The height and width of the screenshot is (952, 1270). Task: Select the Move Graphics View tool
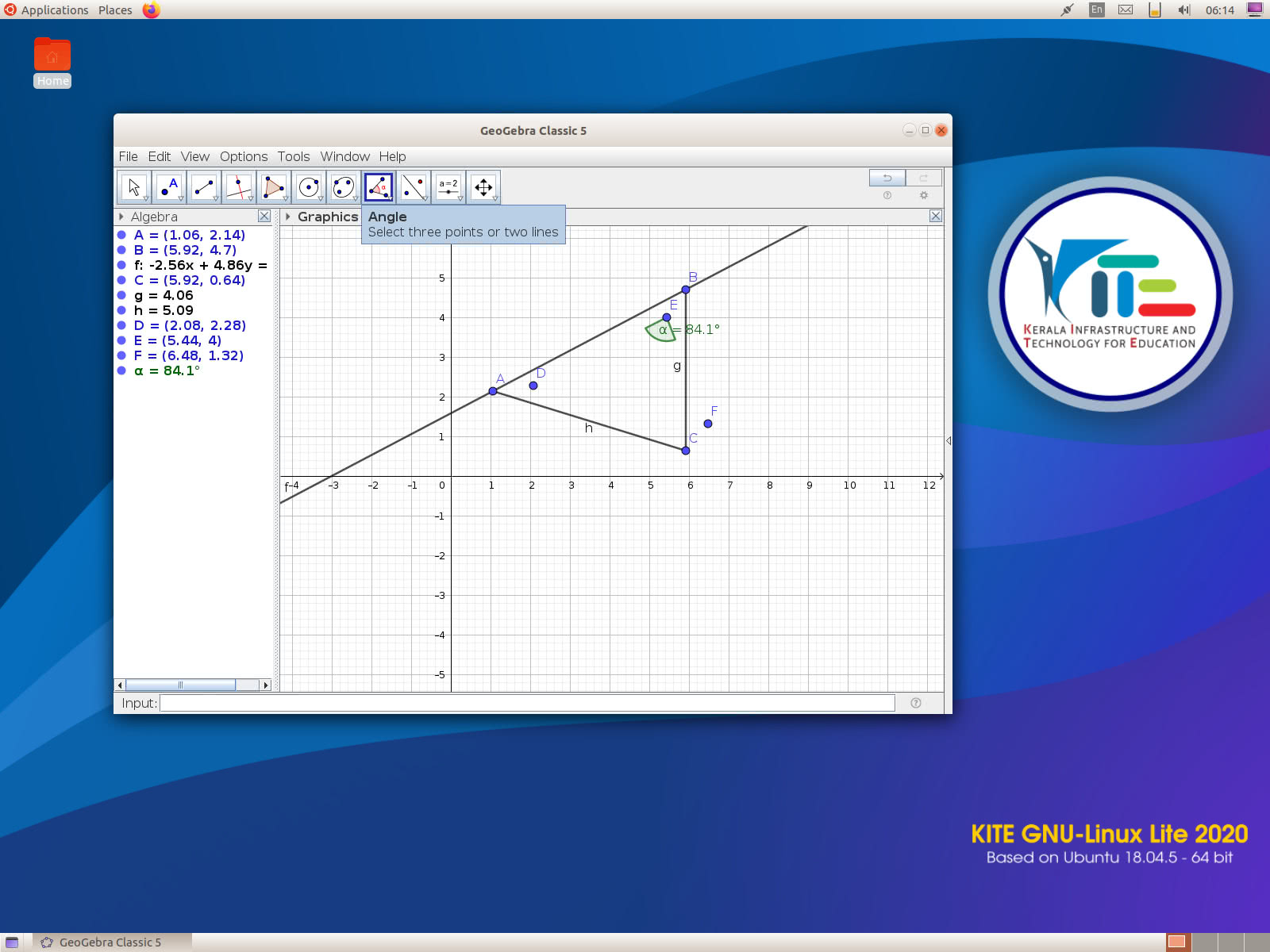coord(483,186)
